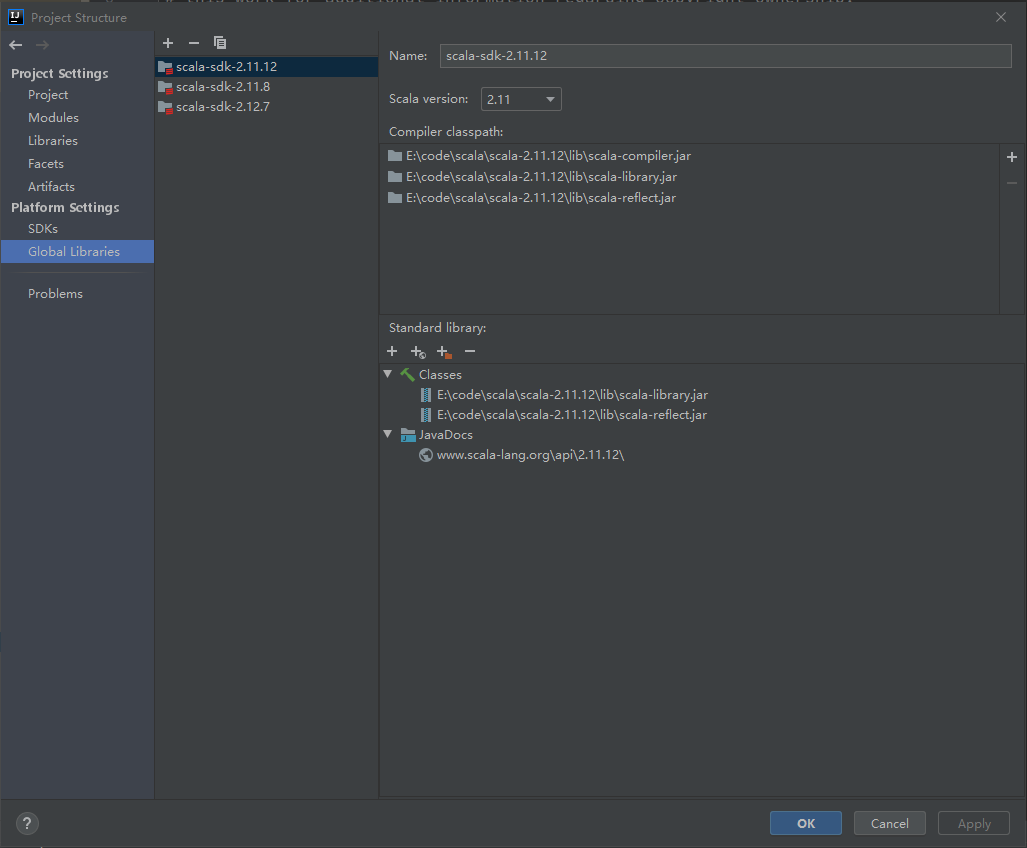
Task: Open Facets settings
Action: pos(46,164)
